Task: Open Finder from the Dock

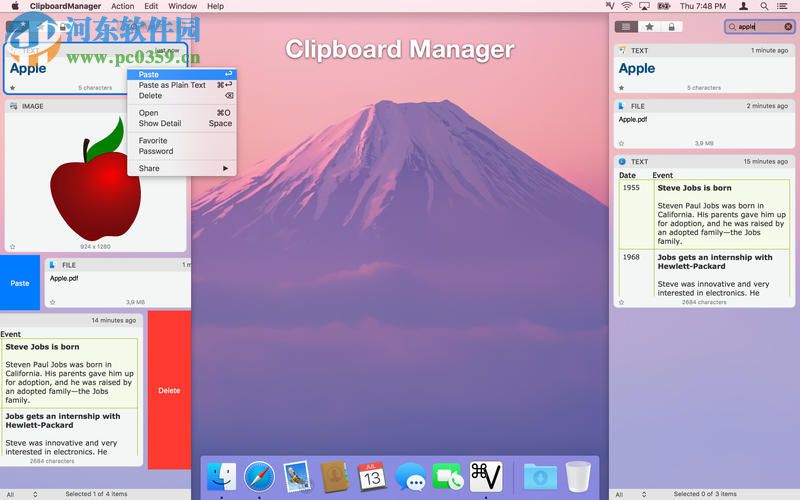Action: coord(221,476)
